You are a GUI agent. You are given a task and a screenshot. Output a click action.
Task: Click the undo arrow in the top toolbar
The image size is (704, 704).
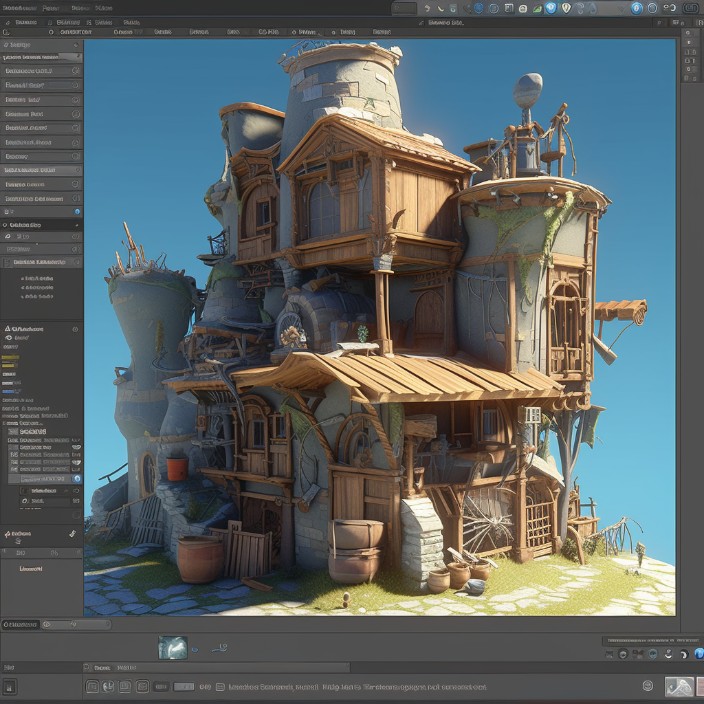click(x=427, y=8)
